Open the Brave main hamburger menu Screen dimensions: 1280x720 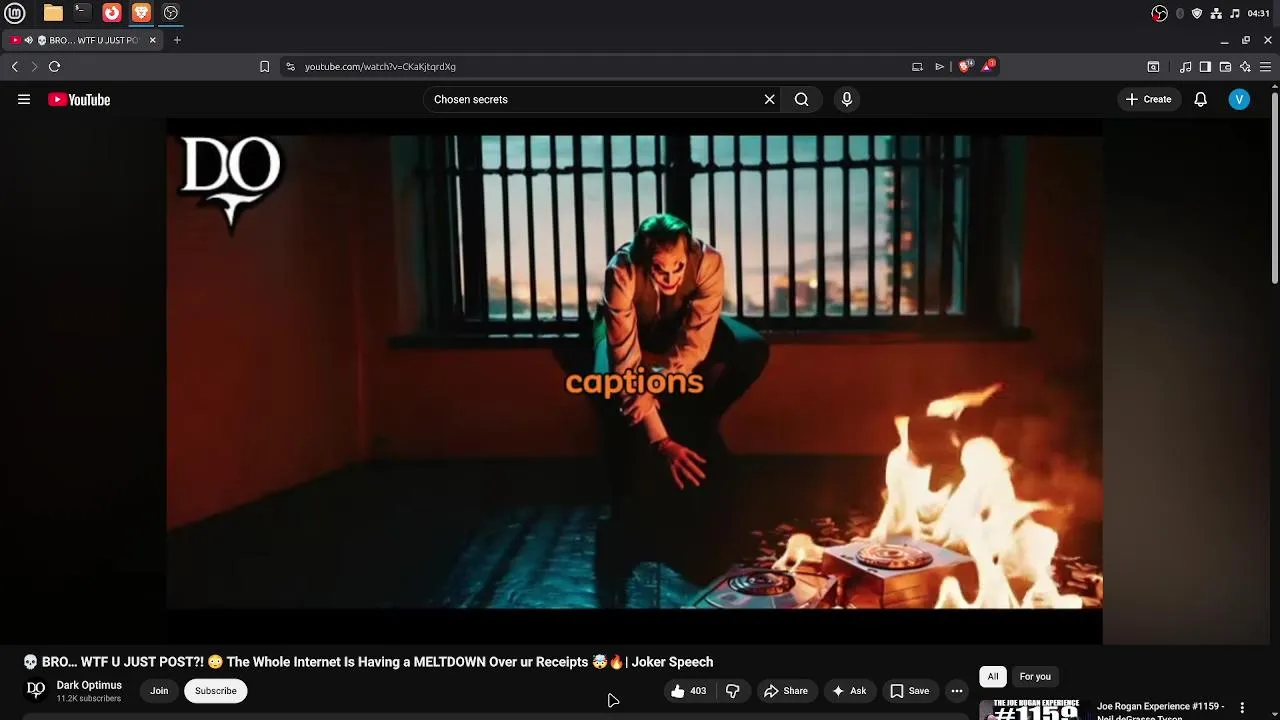[x=1265, y=66]
